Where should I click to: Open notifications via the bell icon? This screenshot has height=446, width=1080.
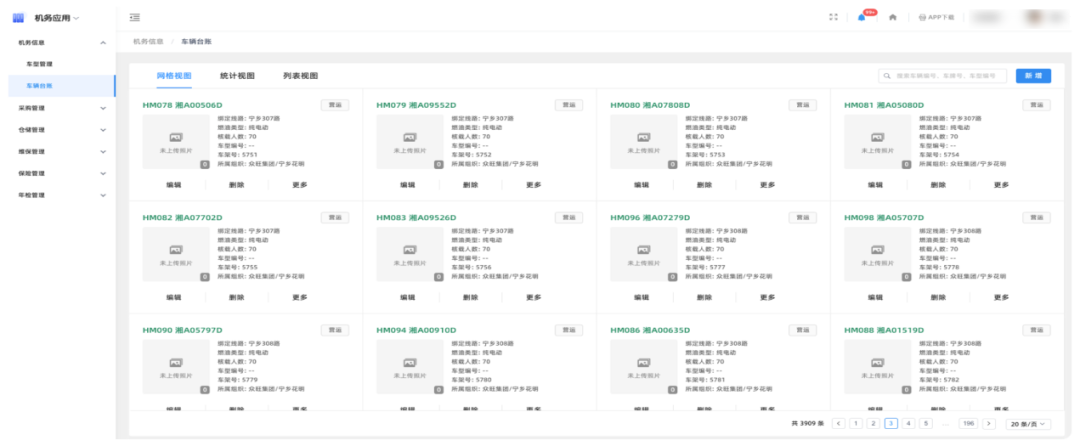click(x=861, y=17)
